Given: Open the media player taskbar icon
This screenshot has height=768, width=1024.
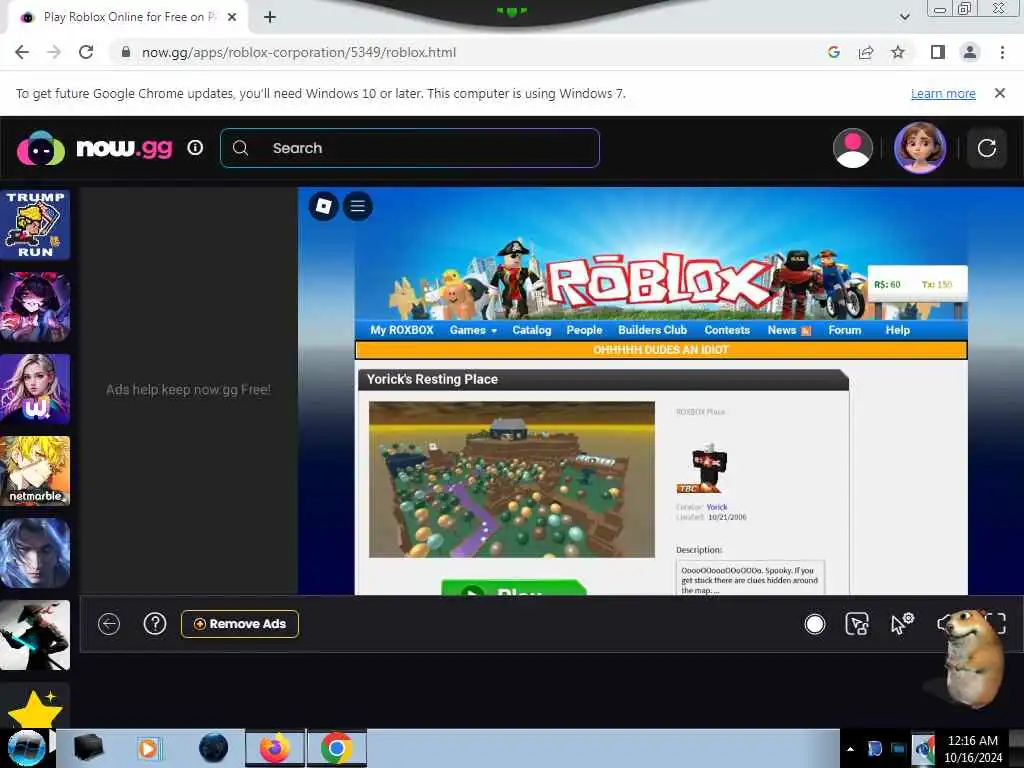Looking at the screenshot, I should (x=148, y=748).
